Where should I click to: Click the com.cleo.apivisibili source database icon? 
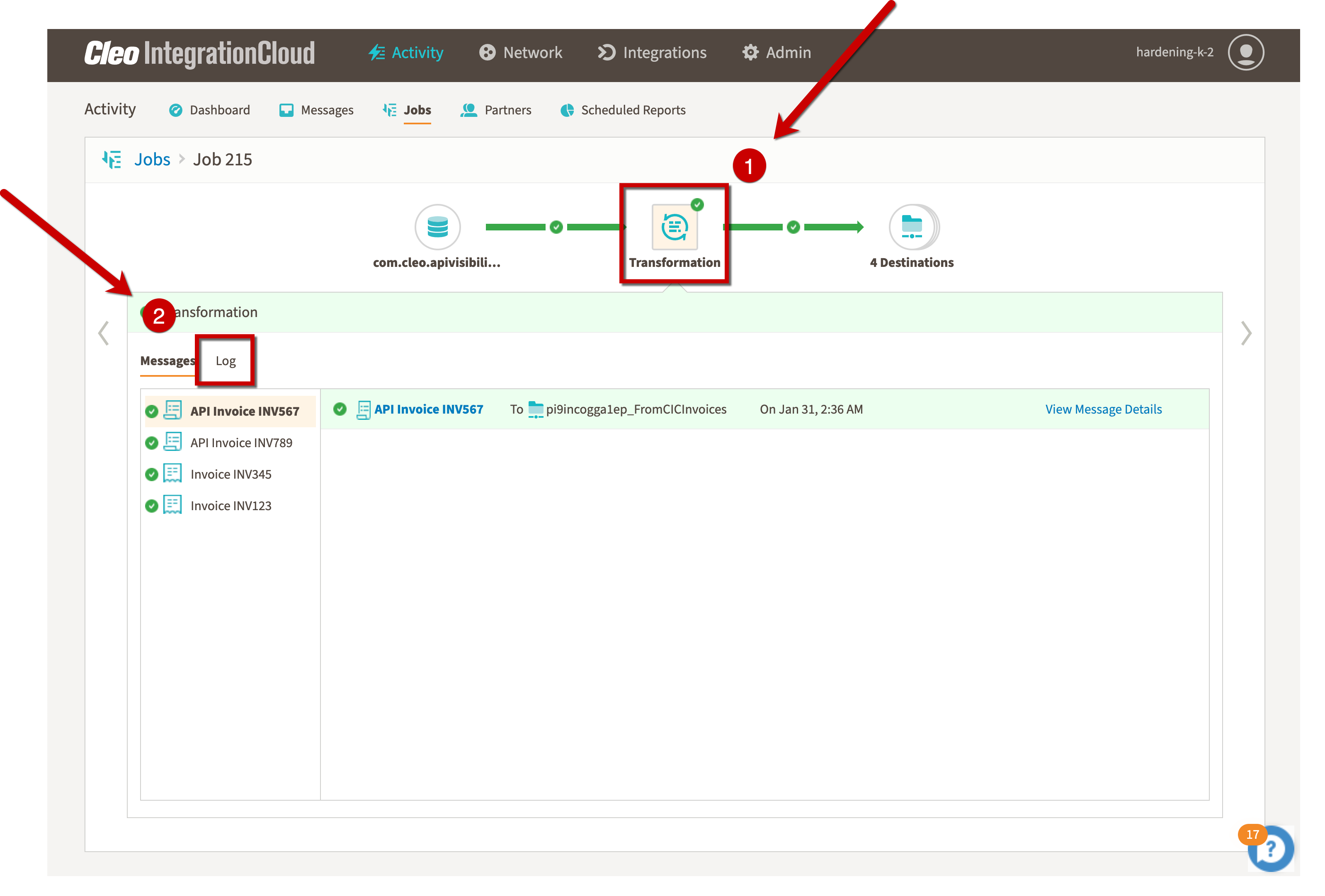pyautogui.click(x=437, y=227)
